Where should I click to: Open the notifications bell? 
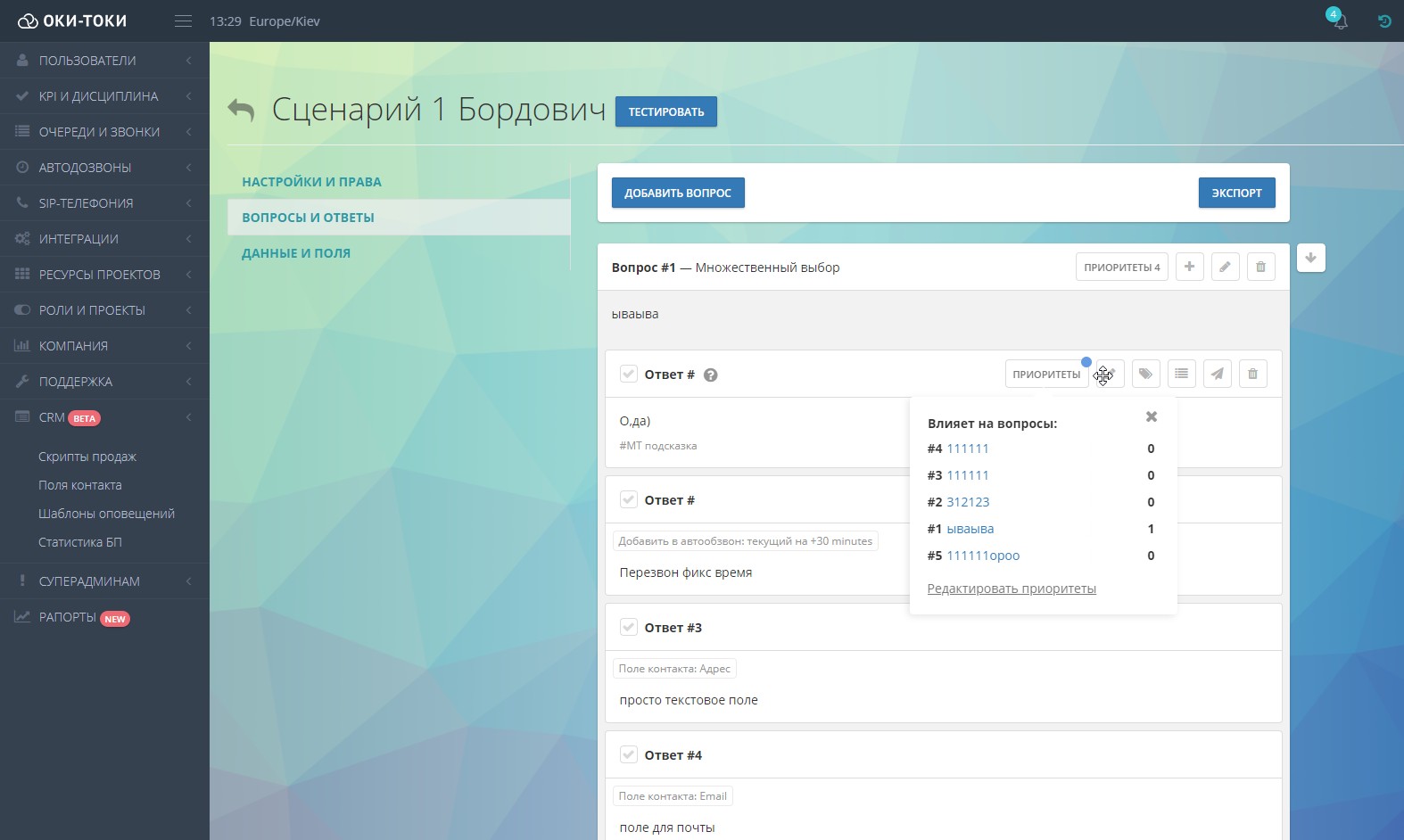[1340, 21]
